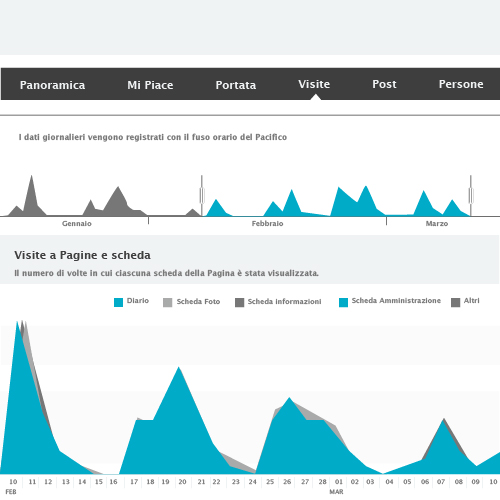Select the Marzo month on timeline
The image size is (500, 500).
pos(437,223)
